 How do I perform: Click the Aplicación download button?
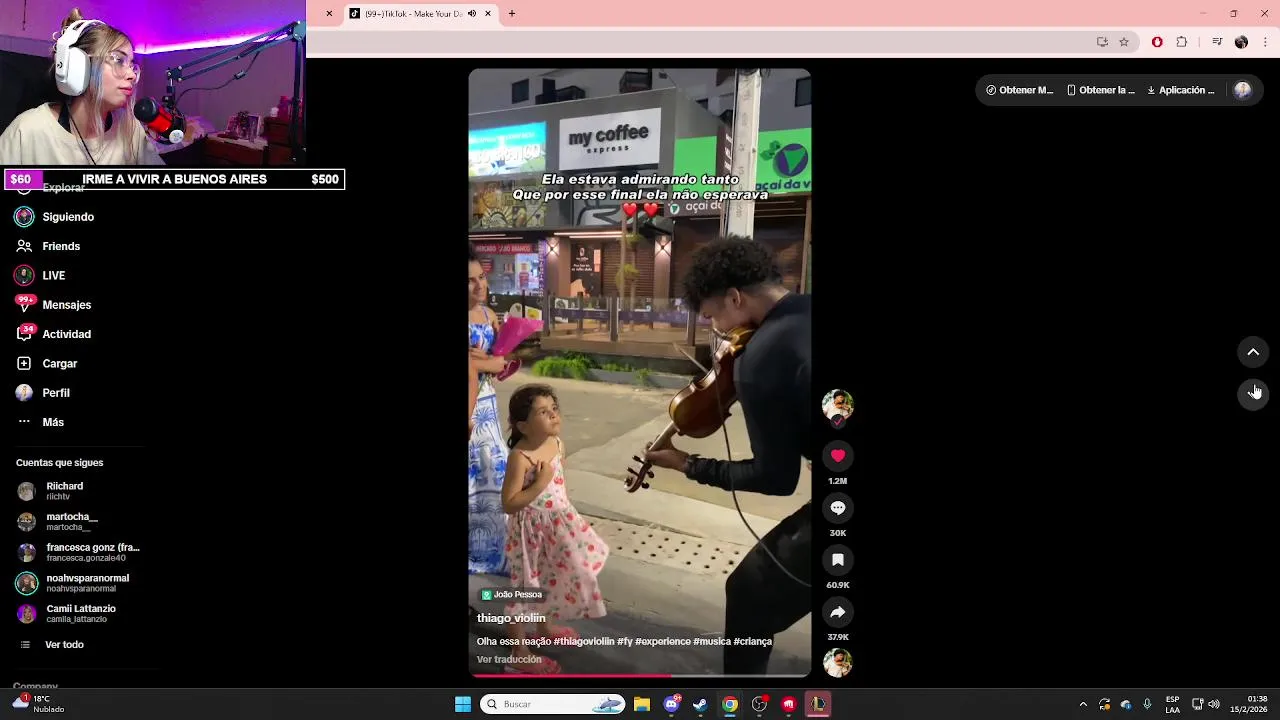coord(1181,90)
